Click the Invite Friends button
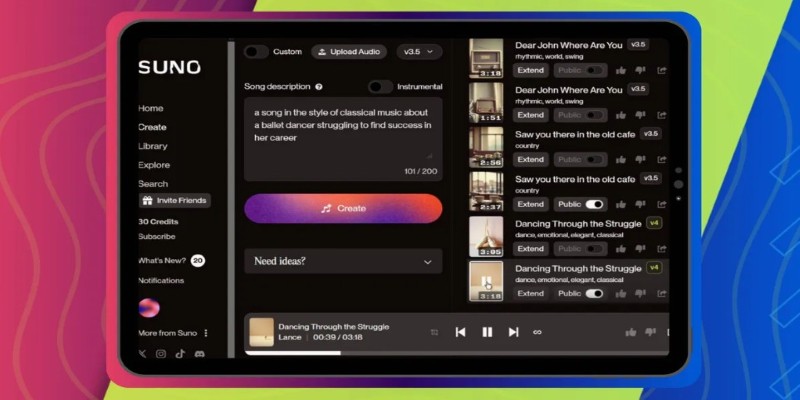The height and width of the screenshot is (400, 800). [174, 201]
